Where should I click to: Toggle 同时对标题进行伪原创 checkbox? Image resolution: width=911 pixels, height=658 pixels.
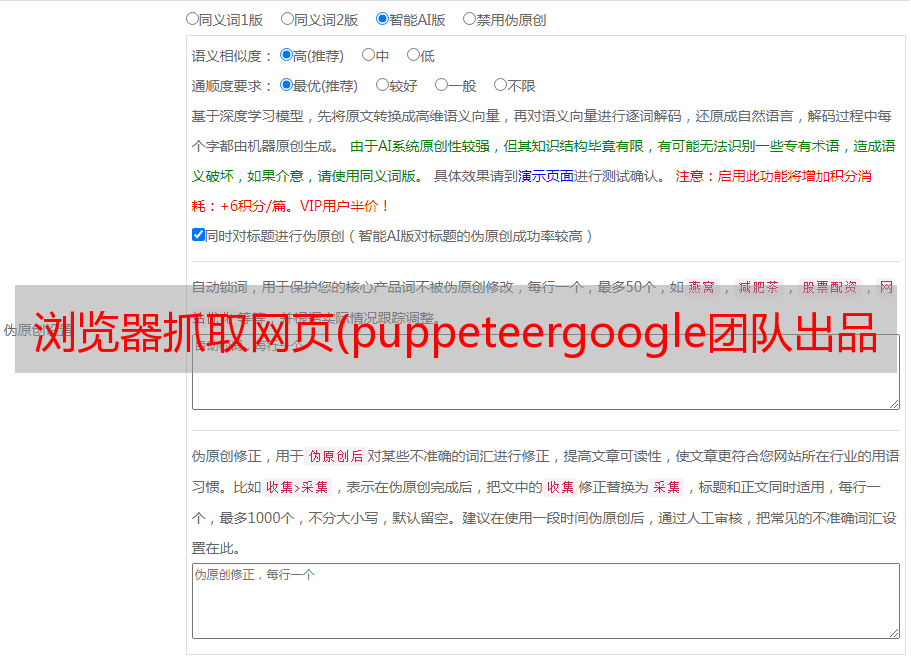(198, 235)
